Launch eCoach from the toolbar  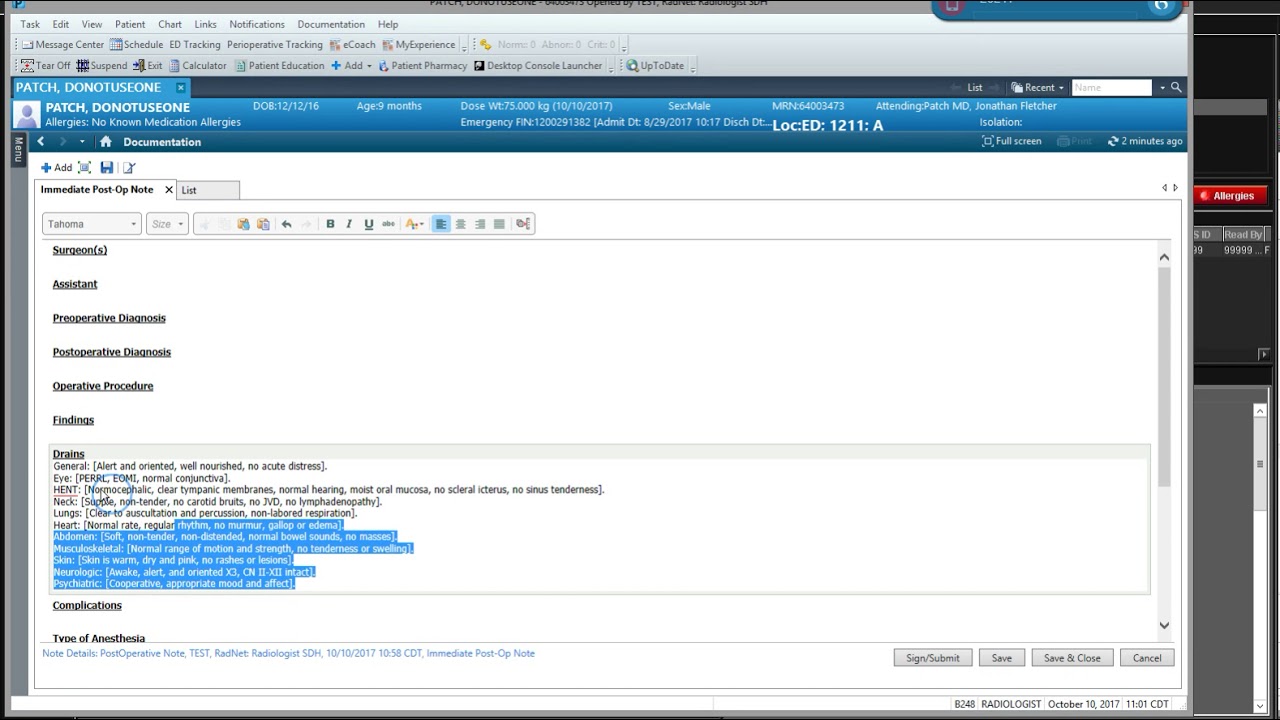coord(352,45)
